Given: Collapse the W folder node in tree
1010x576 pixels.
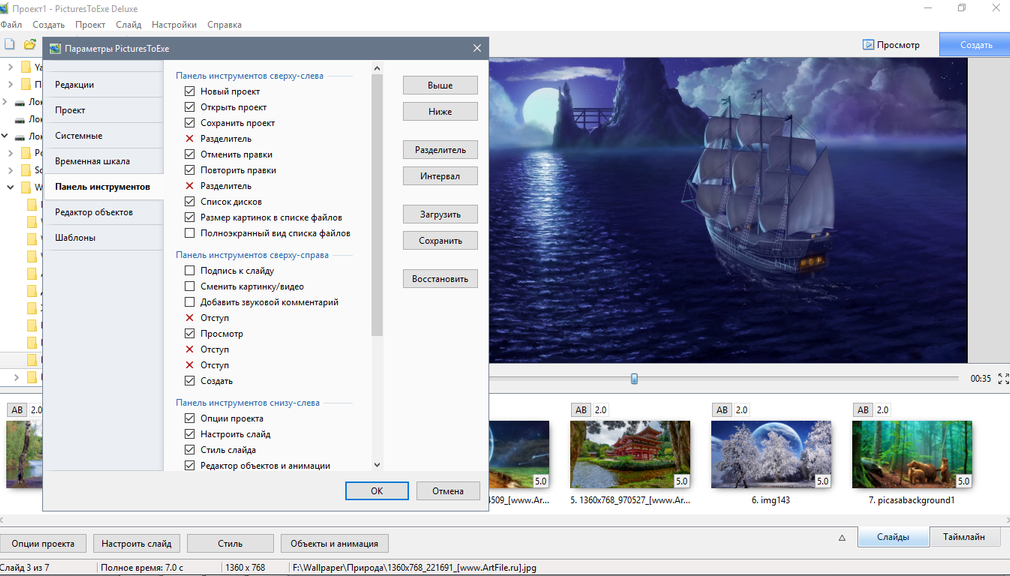Looking at the screenshot, I should point(10,187).
